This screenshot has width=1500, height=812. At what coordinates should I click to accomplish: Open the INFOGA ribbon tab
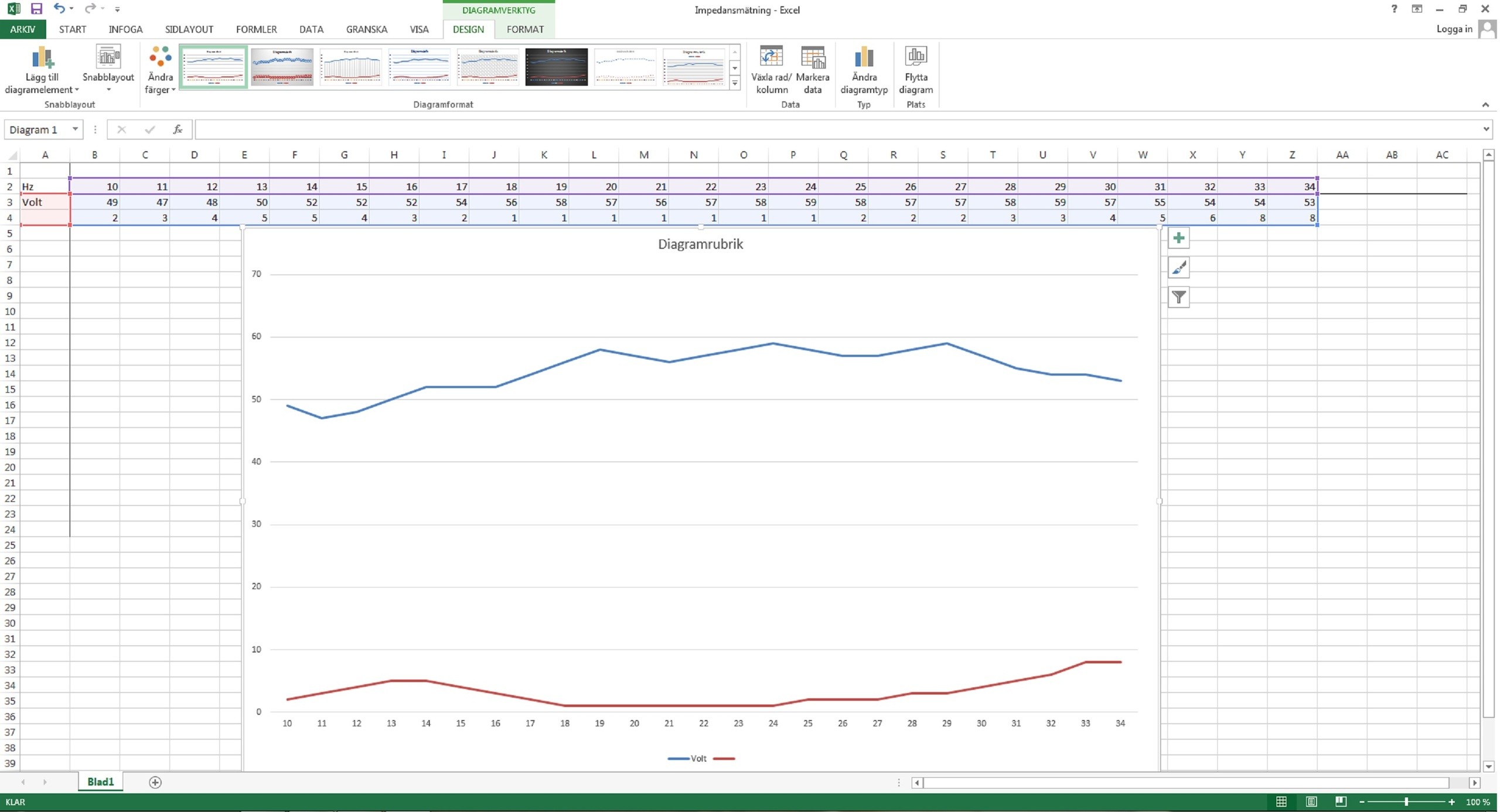125,29
